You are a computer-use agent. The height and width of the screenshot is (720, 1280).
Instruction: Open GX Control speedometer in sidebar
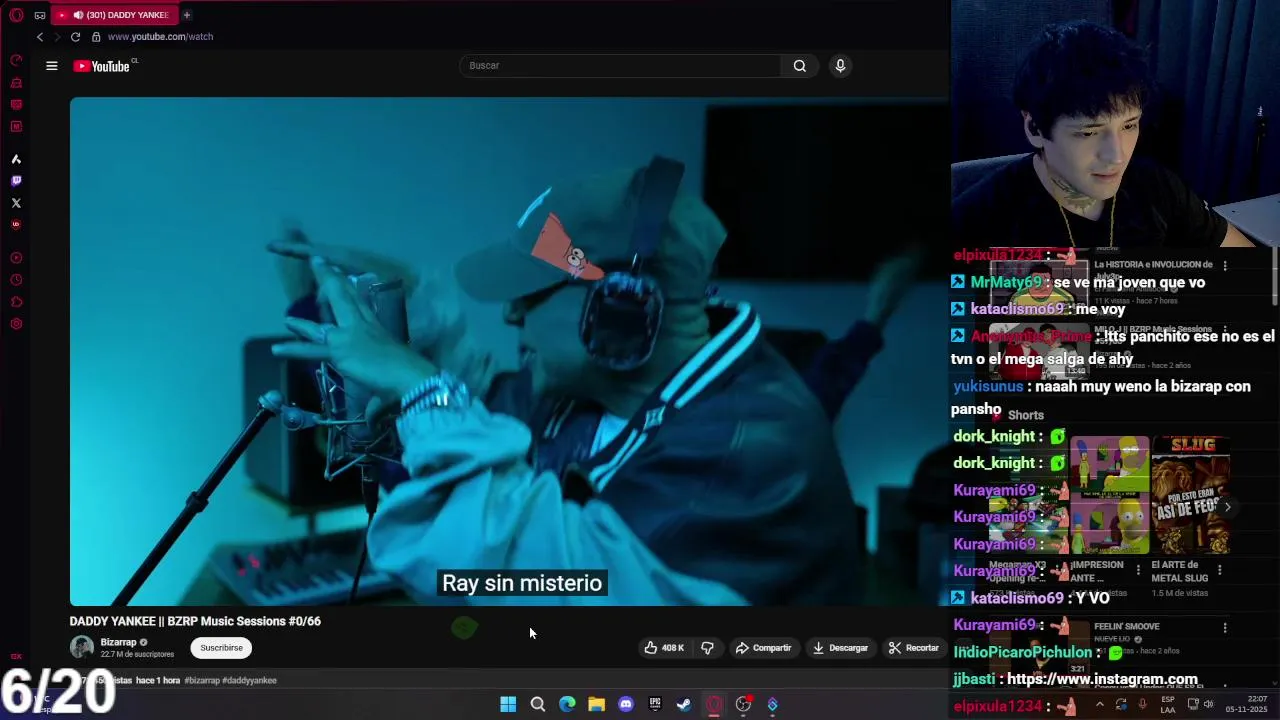tap(16, 61)
